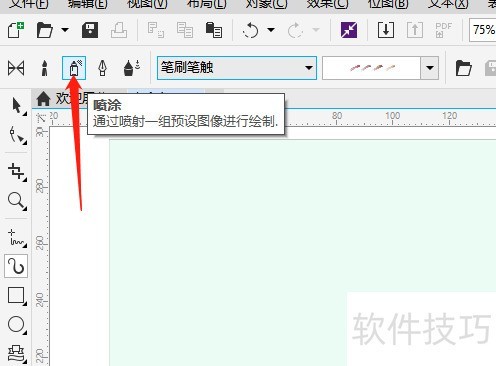The height and width of the screenshot is (366, 496).
Task: Select the Shape edit tool
Action: click(x=17, y=135)
